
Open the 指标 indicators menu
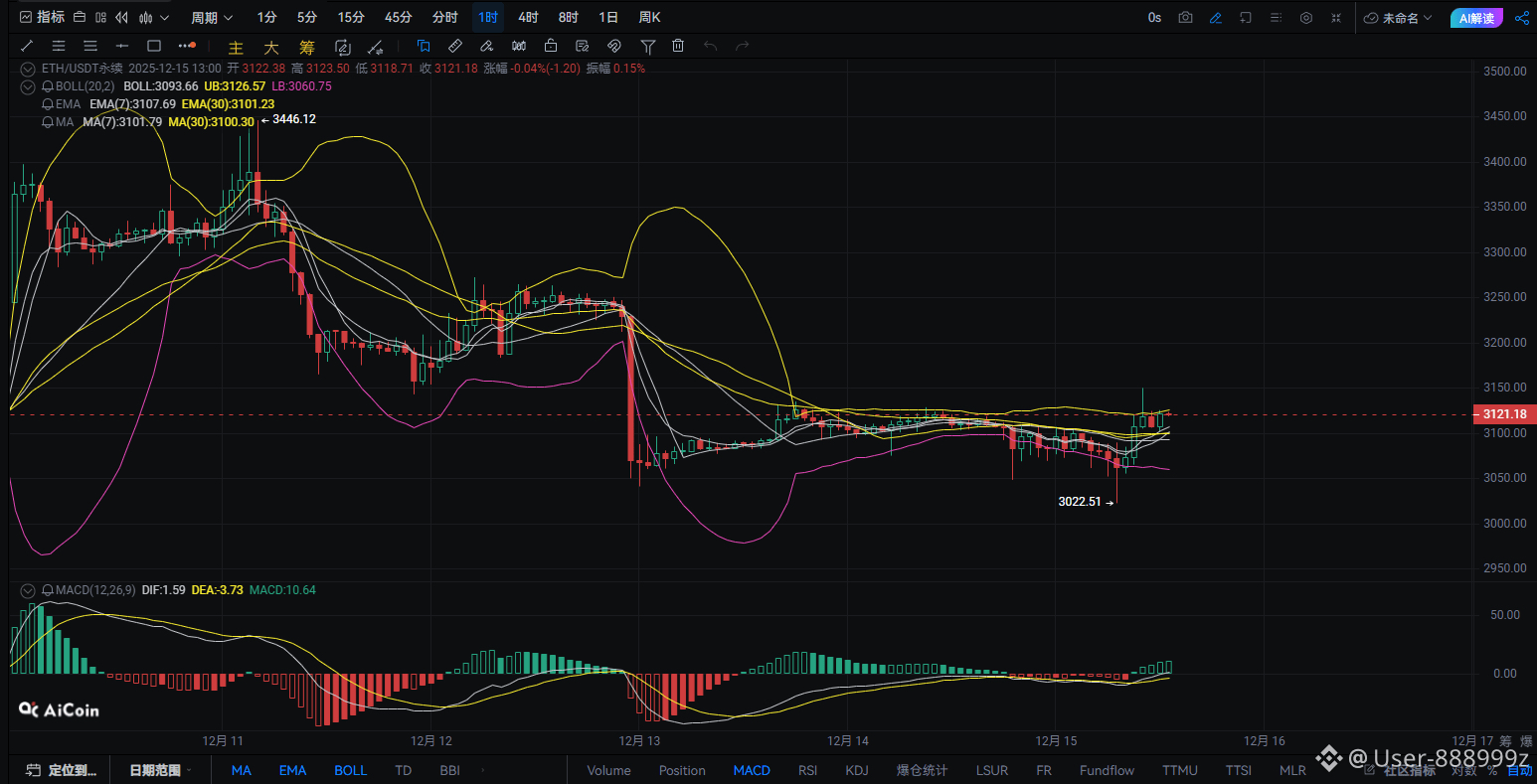tap(41, 17)
